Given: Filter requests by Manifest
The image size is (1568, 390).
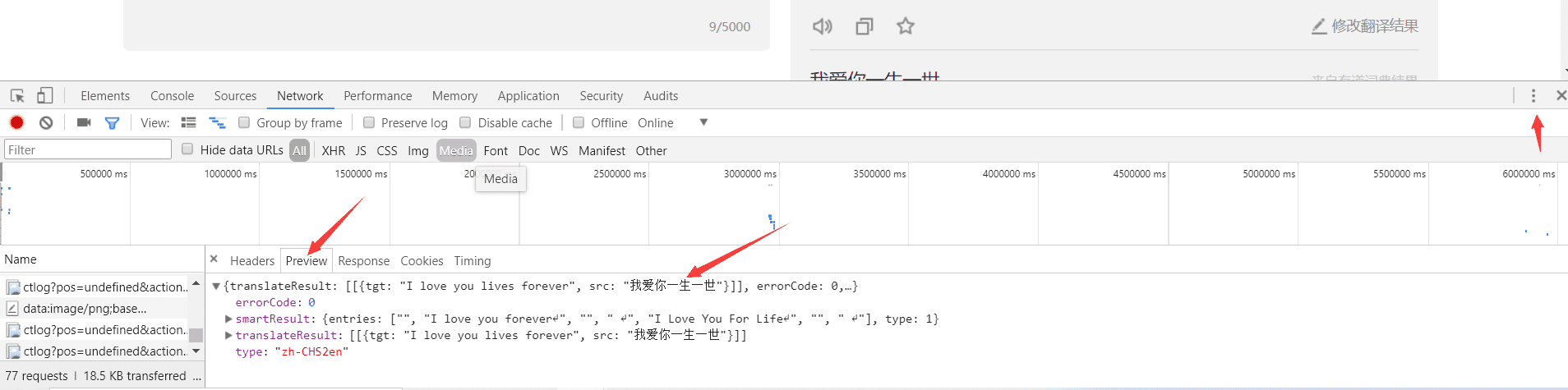Looking at the screenshot, I should pos(602,150).
